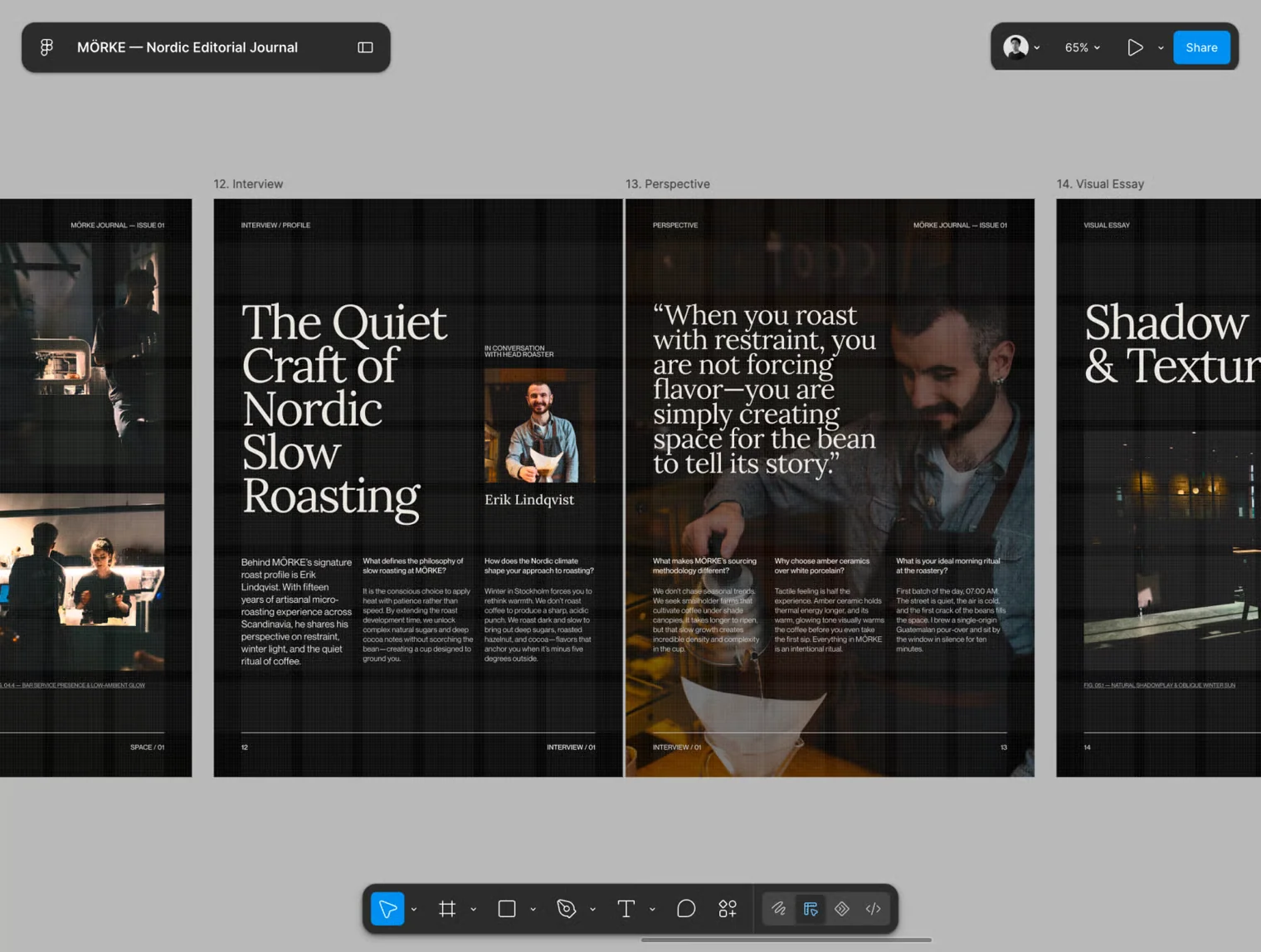This screenshot has width=1261, height=952.
Task: Open the Figma main menu icon
Action: click(x=46, y=47)
